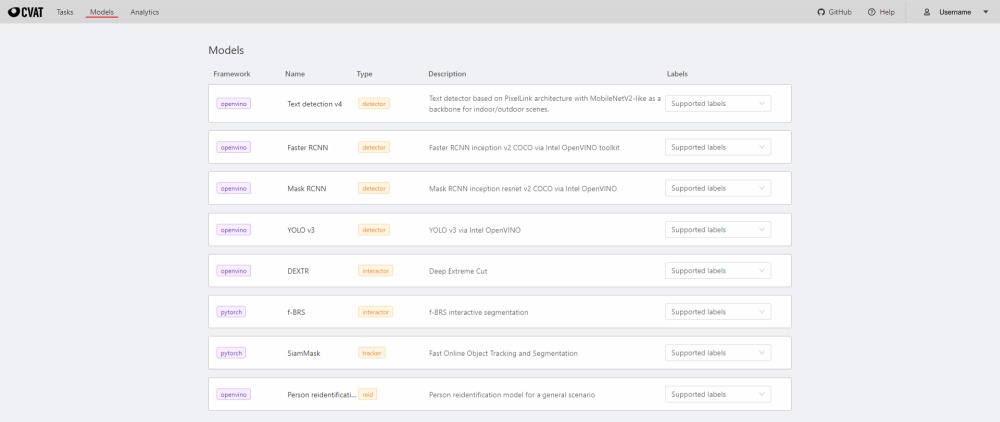Expand Supported labels for Faster RCNN
This screenshot has width=1000, height=422.
[717, 147]
